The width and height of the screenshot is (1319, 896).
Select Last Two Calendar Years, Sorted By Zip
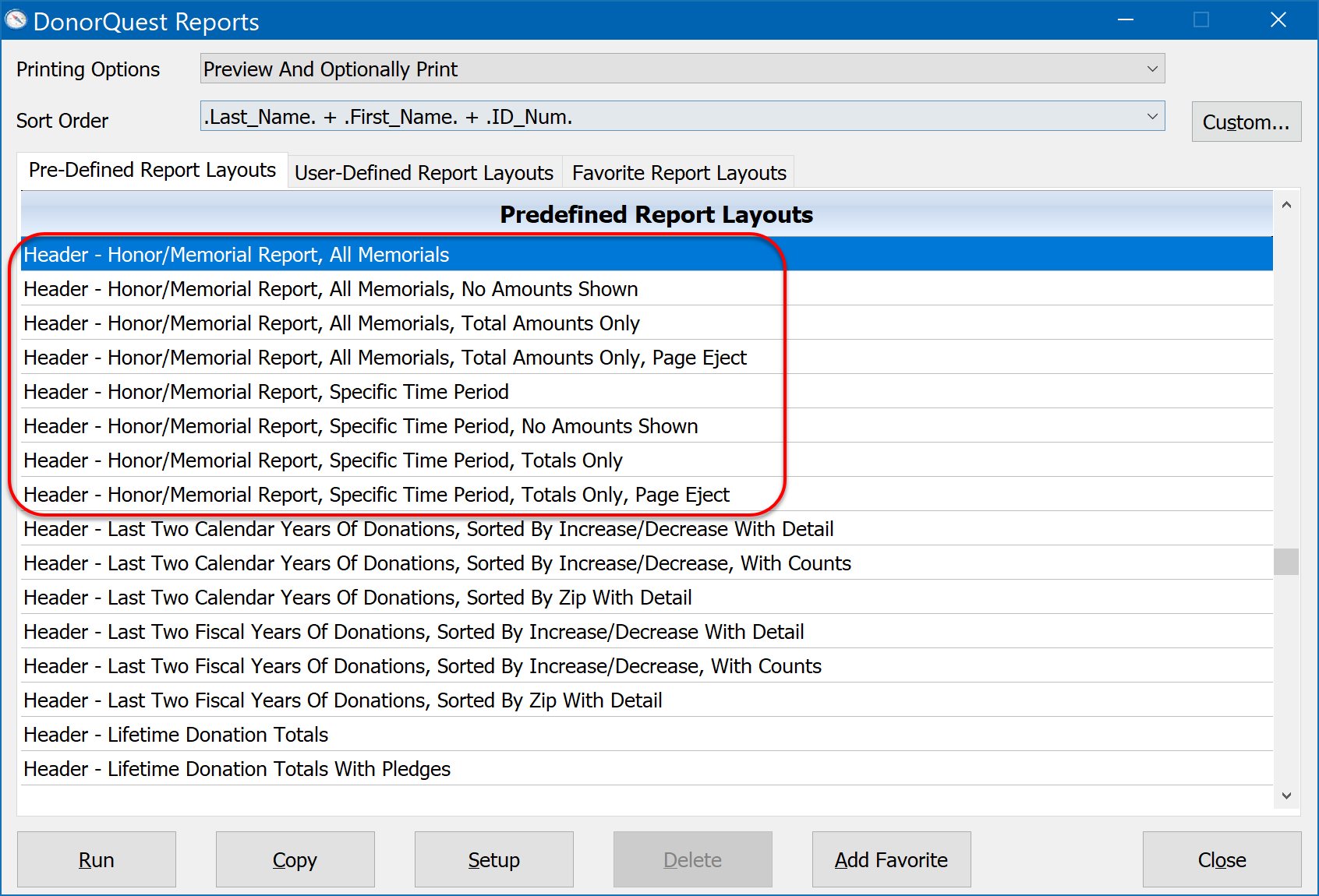pyautogui.click(x=647, y=598)
